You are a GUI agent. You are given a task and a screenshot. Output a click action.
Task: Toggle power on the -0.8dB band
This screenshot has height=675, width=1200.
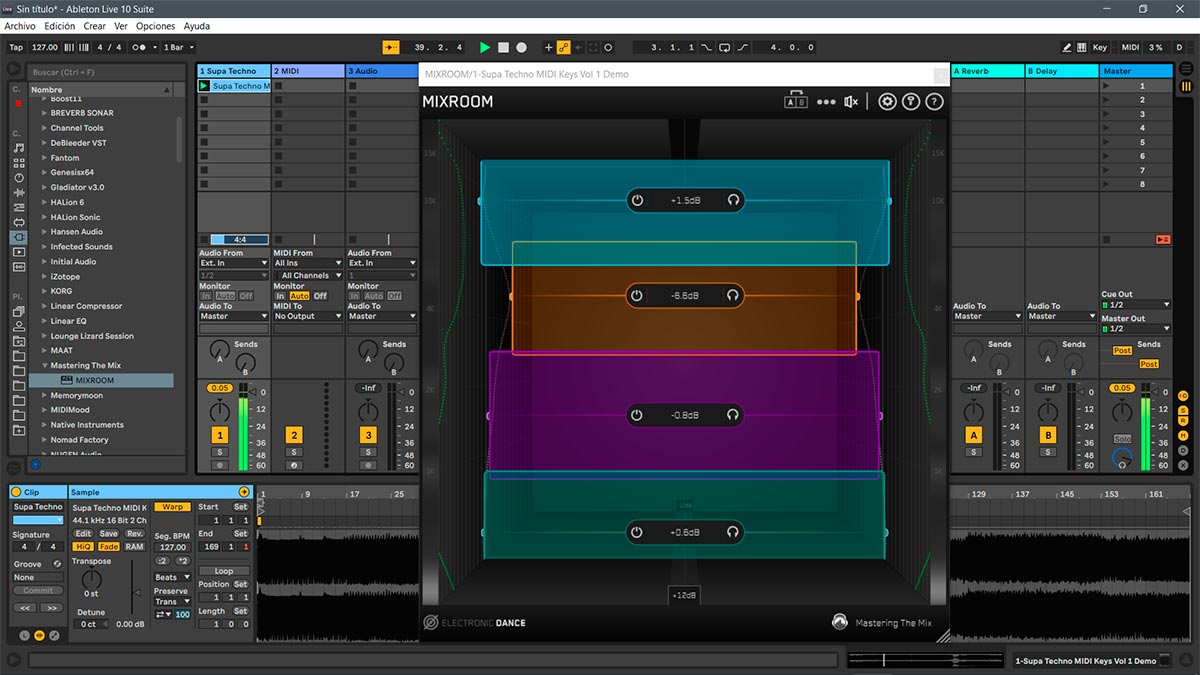[x=637, y=414]
